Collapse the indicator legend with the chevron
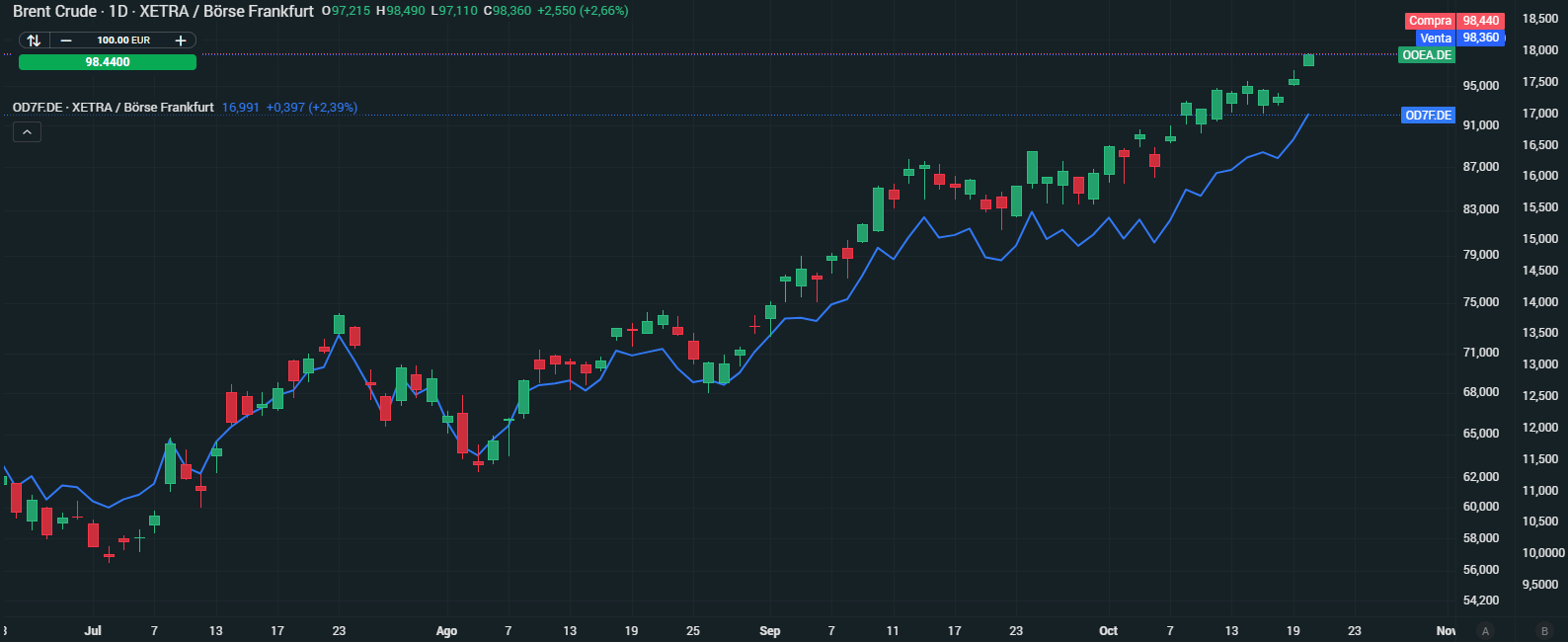The image size is (1568, 642). (x=27, y=132)
